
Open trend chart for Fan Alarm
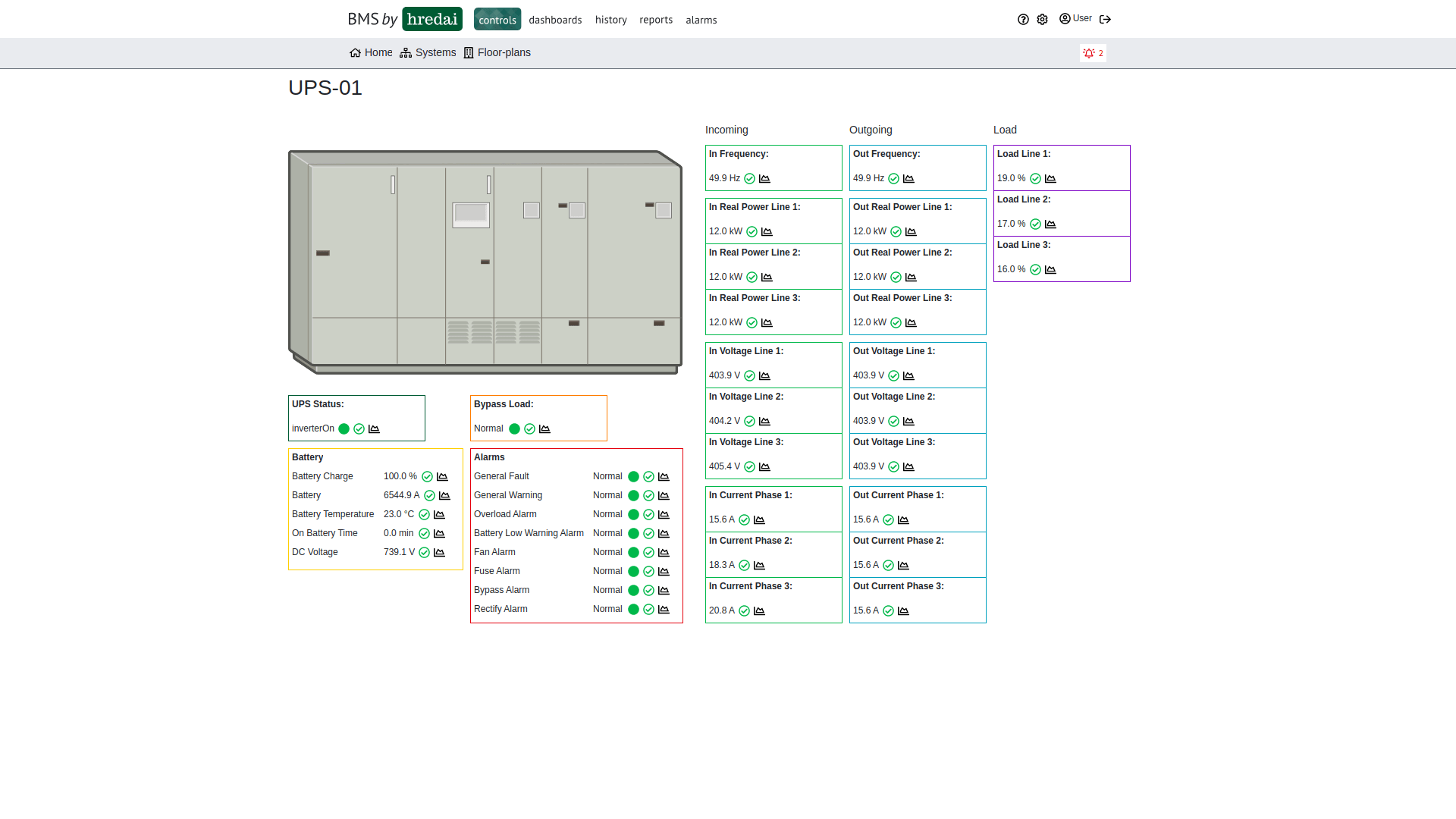664,553
